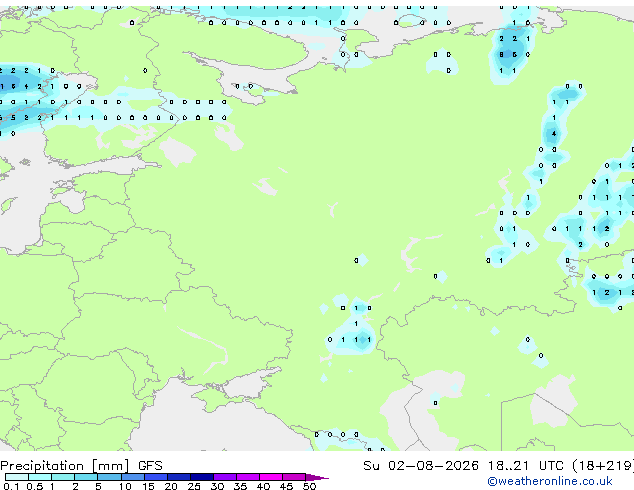Pick the 15–20 mm legend color box

[x=156, y=477]
